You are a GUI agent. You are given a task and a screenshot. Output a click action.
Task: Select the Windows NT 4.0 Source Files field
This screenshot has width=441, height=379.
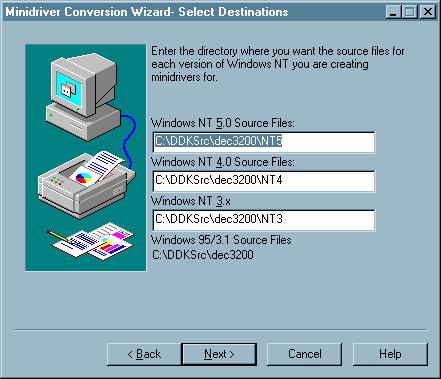point(264,181)
